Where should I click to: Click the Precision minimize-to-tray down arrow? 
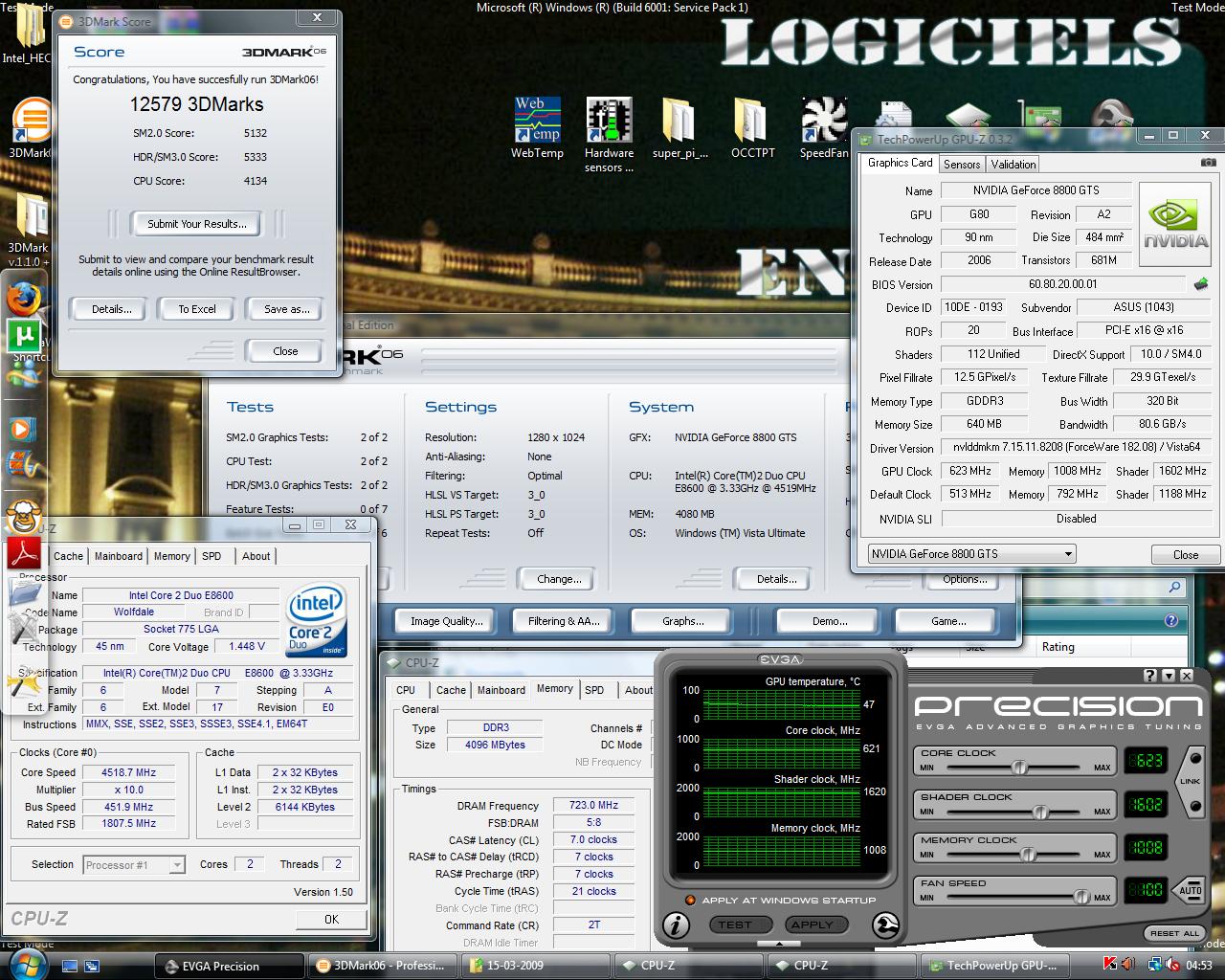pyautogui.click(x=1169, y=676)
